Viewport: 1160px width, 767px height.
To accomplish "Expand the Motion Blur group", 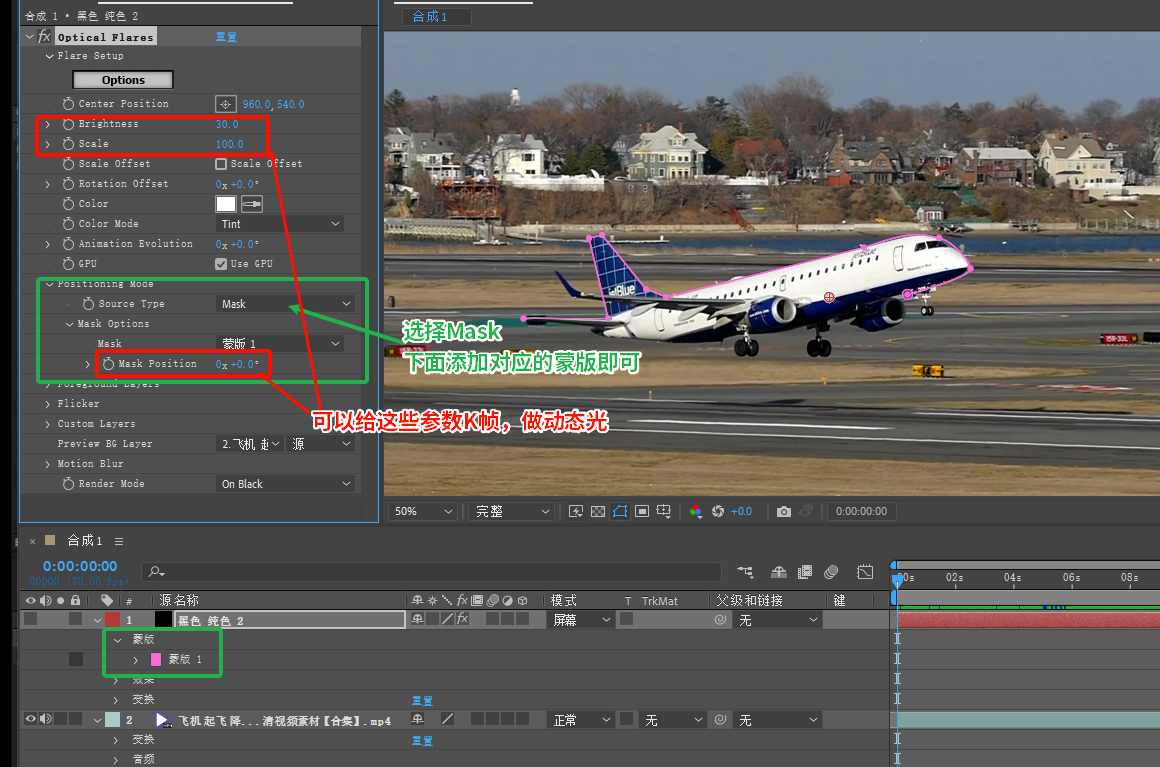I will tap(48, 464).
